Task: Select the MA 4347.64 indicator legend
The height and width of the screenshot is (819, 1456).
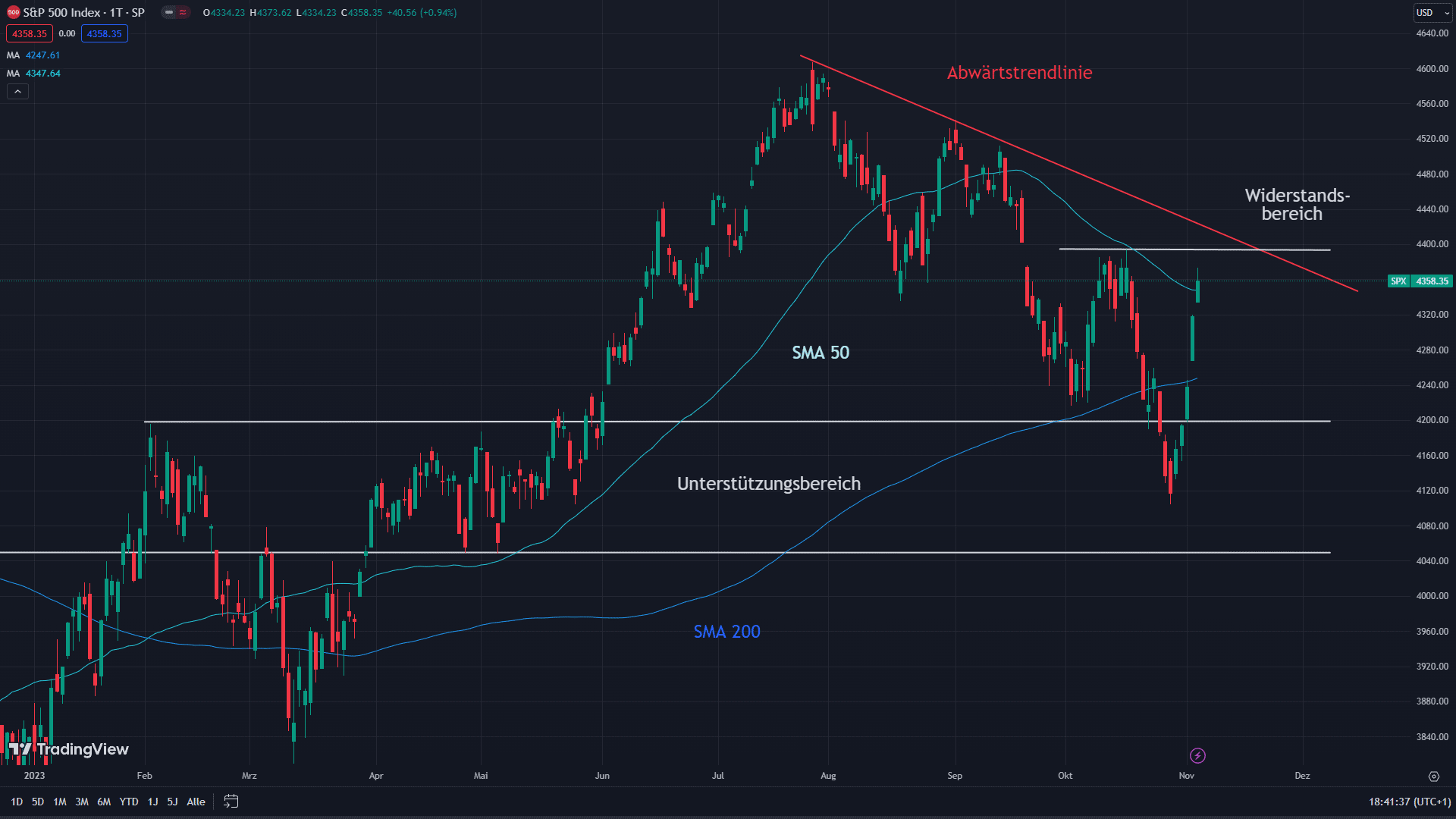Action: (33, 74)
